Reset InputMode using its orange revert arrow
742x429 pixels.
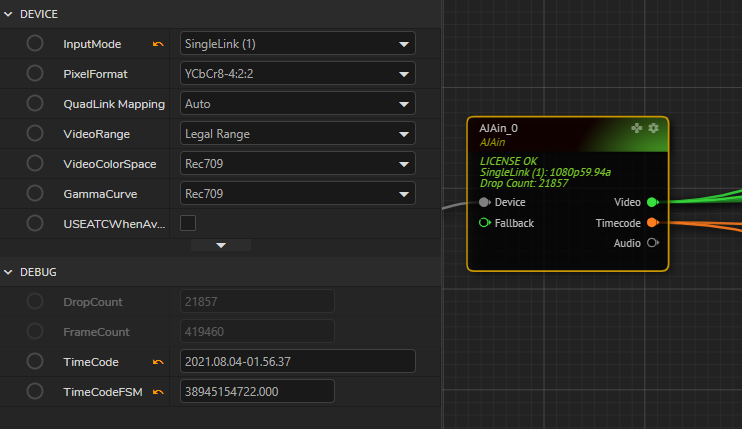click(x=158, y=44)
